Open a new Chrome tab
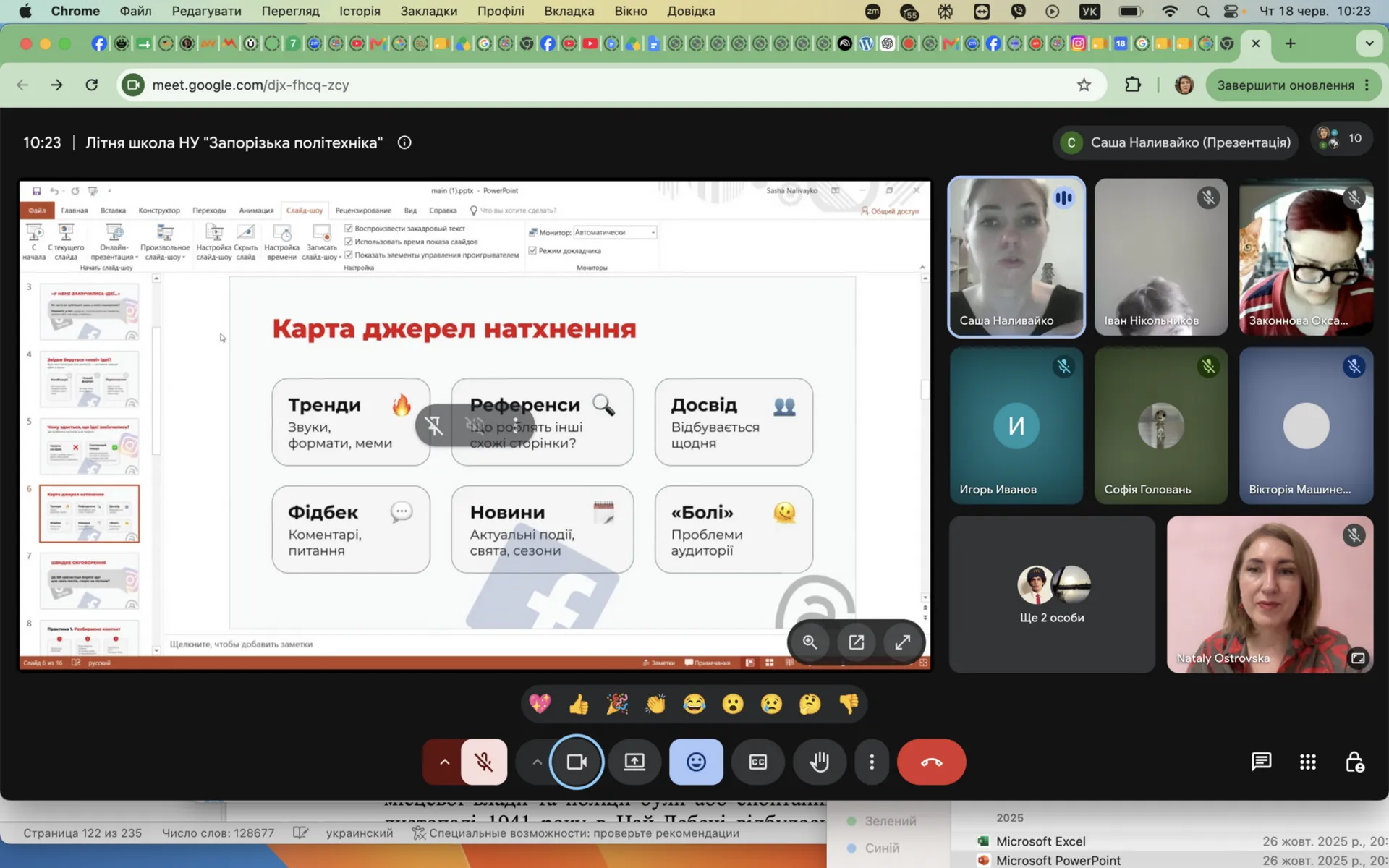 coord(1291,43)
